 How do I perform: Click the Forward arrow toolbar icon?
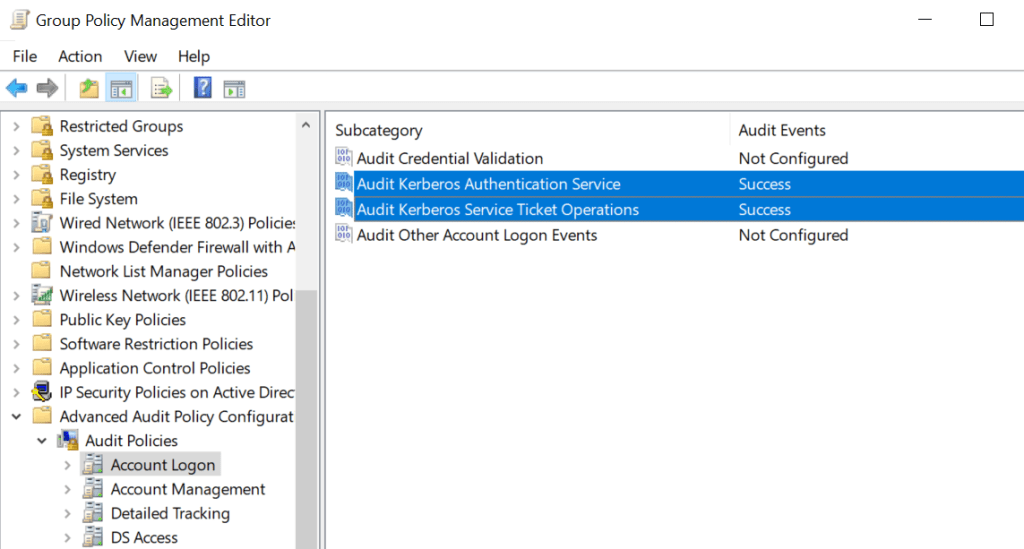point(46,89)
